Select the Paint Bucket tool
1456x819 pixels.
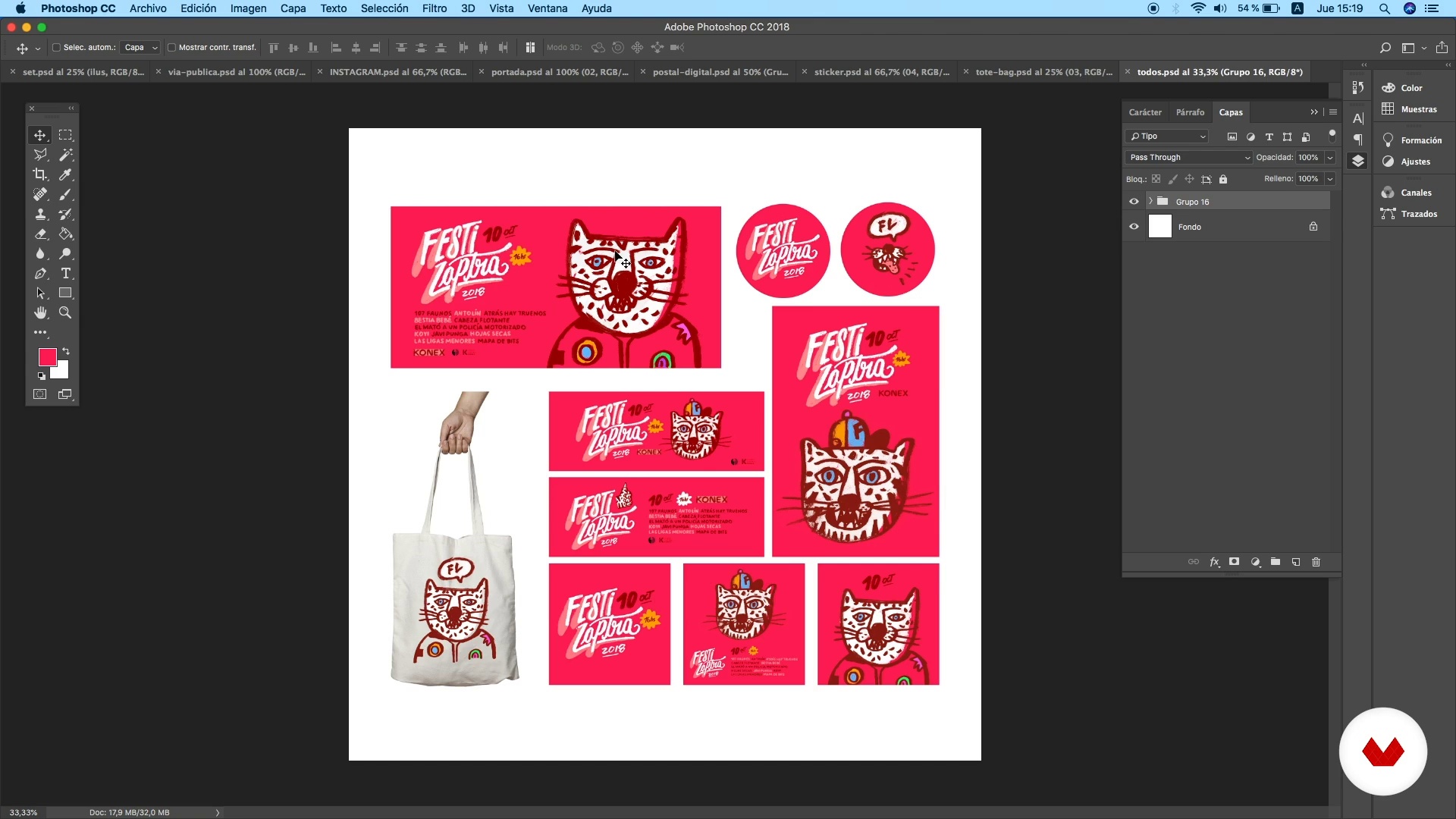66,234
